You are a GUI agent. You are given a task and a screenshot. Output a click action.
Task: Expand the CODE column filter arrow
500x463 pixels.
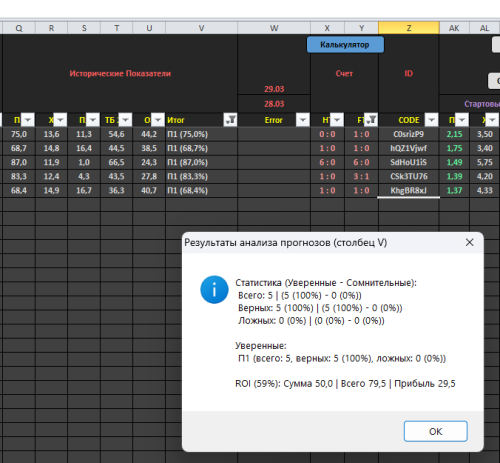tap(432, 120)
